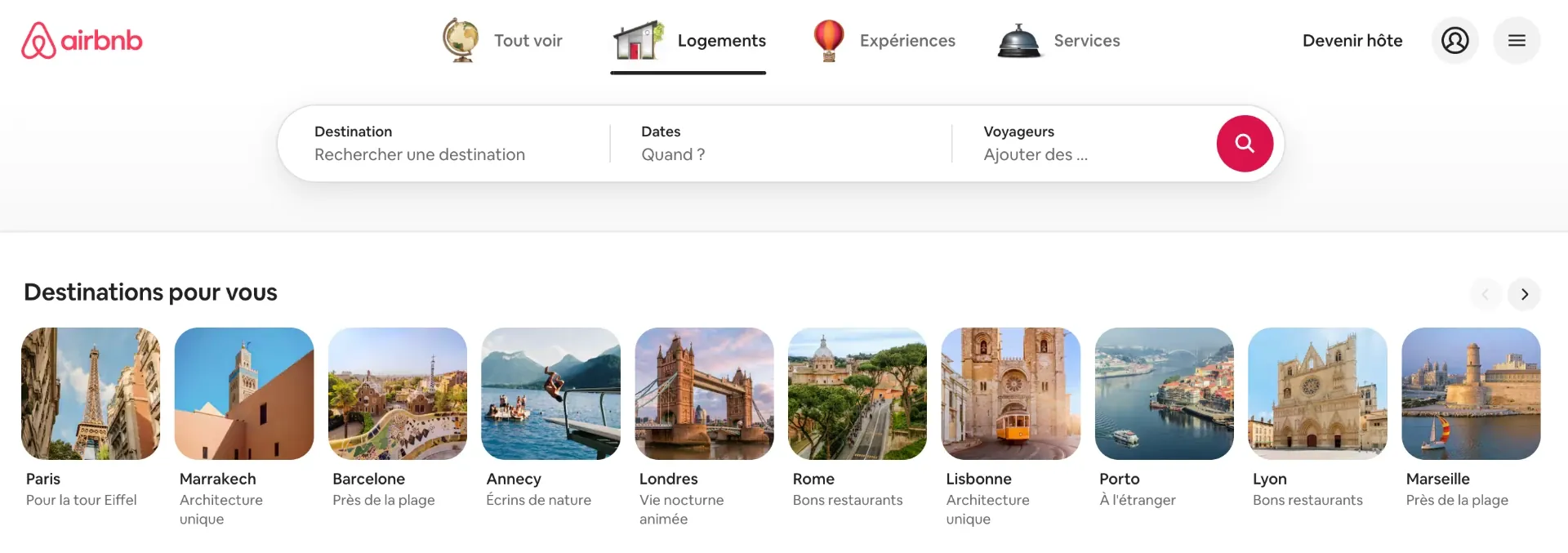The height and width of the screenshot is (553, 1568).
Task: Click the red search magnifier button
Action: coord(1245,144)
